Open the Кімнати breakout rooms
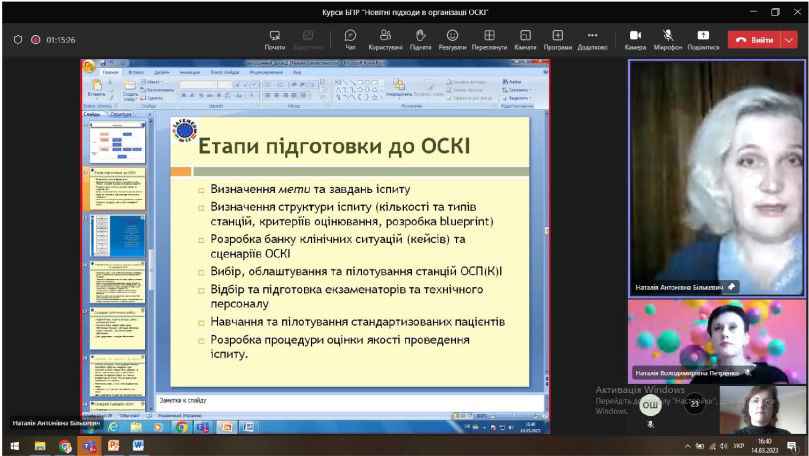Image resolution: width=809 pixels, height=456 pixels. point(525,39)
